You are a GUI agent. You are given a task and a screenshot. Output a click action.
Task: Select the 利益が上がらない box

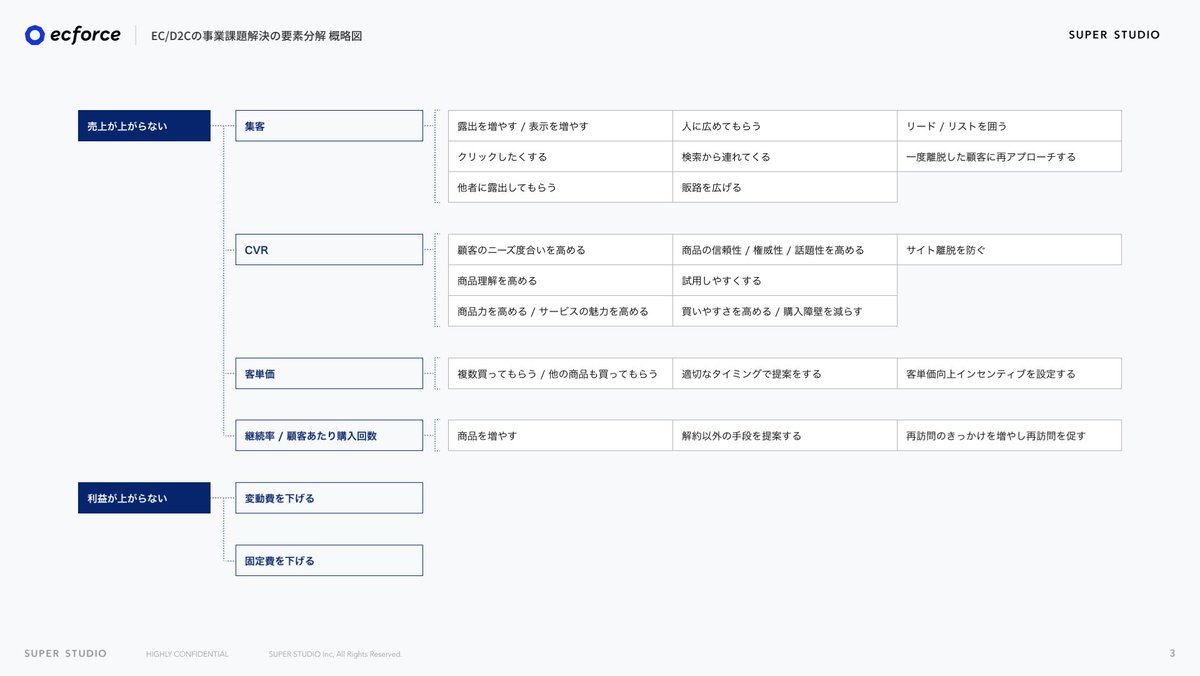click(x=144, y=498)
